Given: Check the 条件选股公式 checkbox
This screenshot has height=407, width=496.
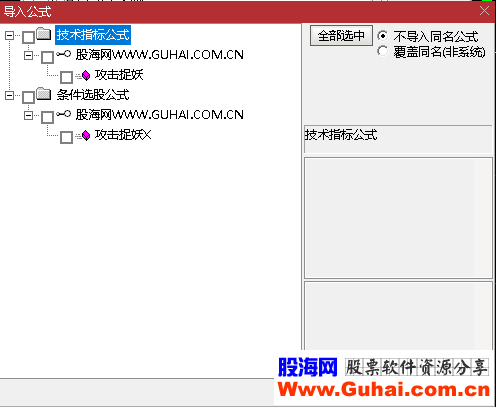Looking at the screenshot, I should click(28, 97).
